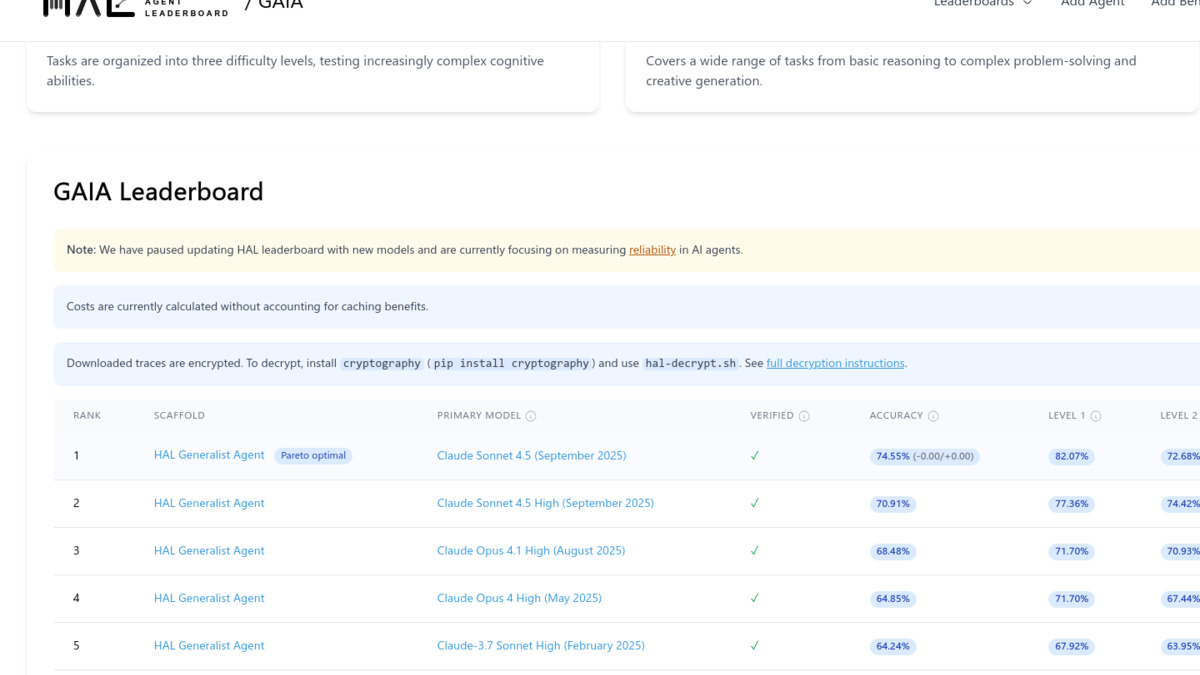
Task: Open HAL Generalist Agent link in rank 3 row
Action: tap(209, 550)
